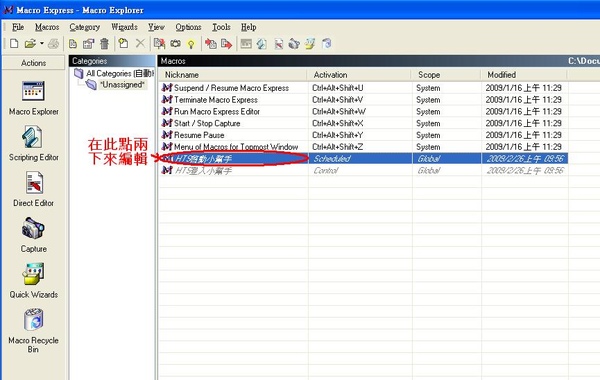Click the Actions panel header button
Viewport: 600px width, 380px height.
coord(34,63)
